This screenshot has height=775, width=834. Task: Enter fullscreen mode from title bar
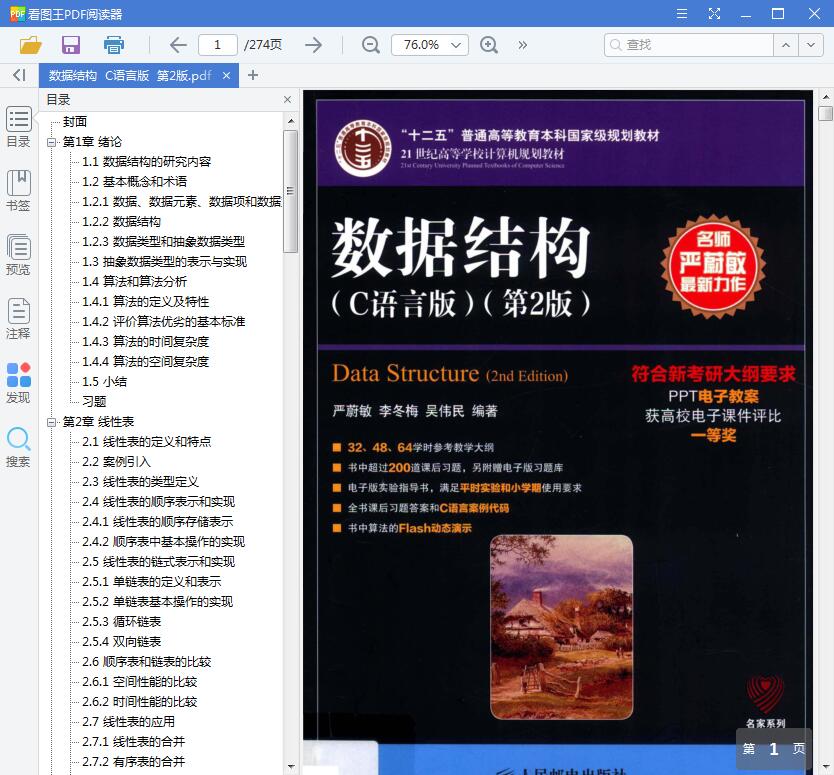(x=714, y=14)
